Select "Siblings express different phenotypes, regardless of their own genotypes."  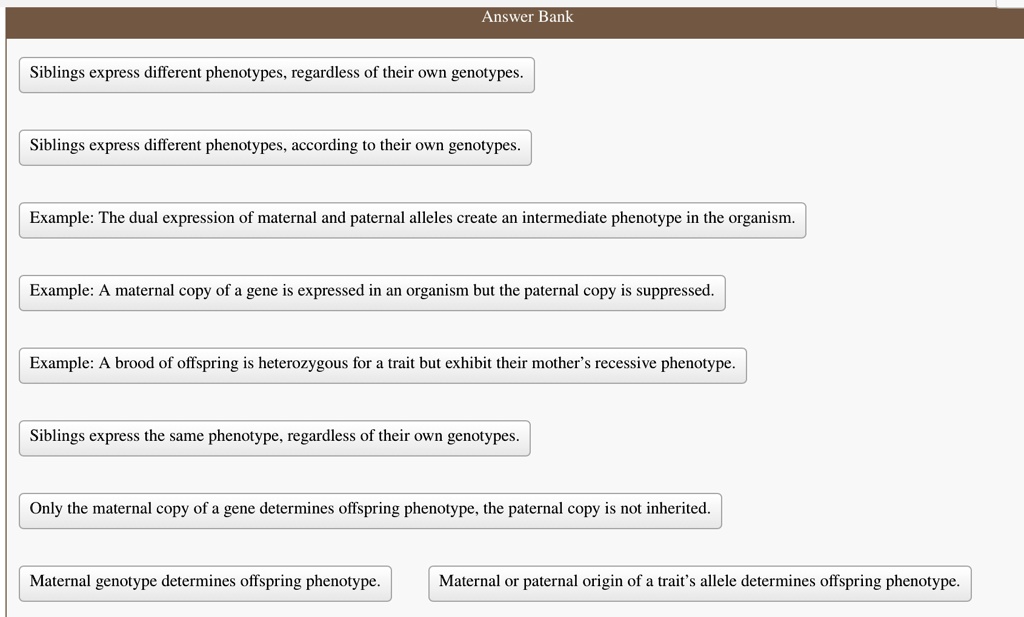click(x=276, y=74)
